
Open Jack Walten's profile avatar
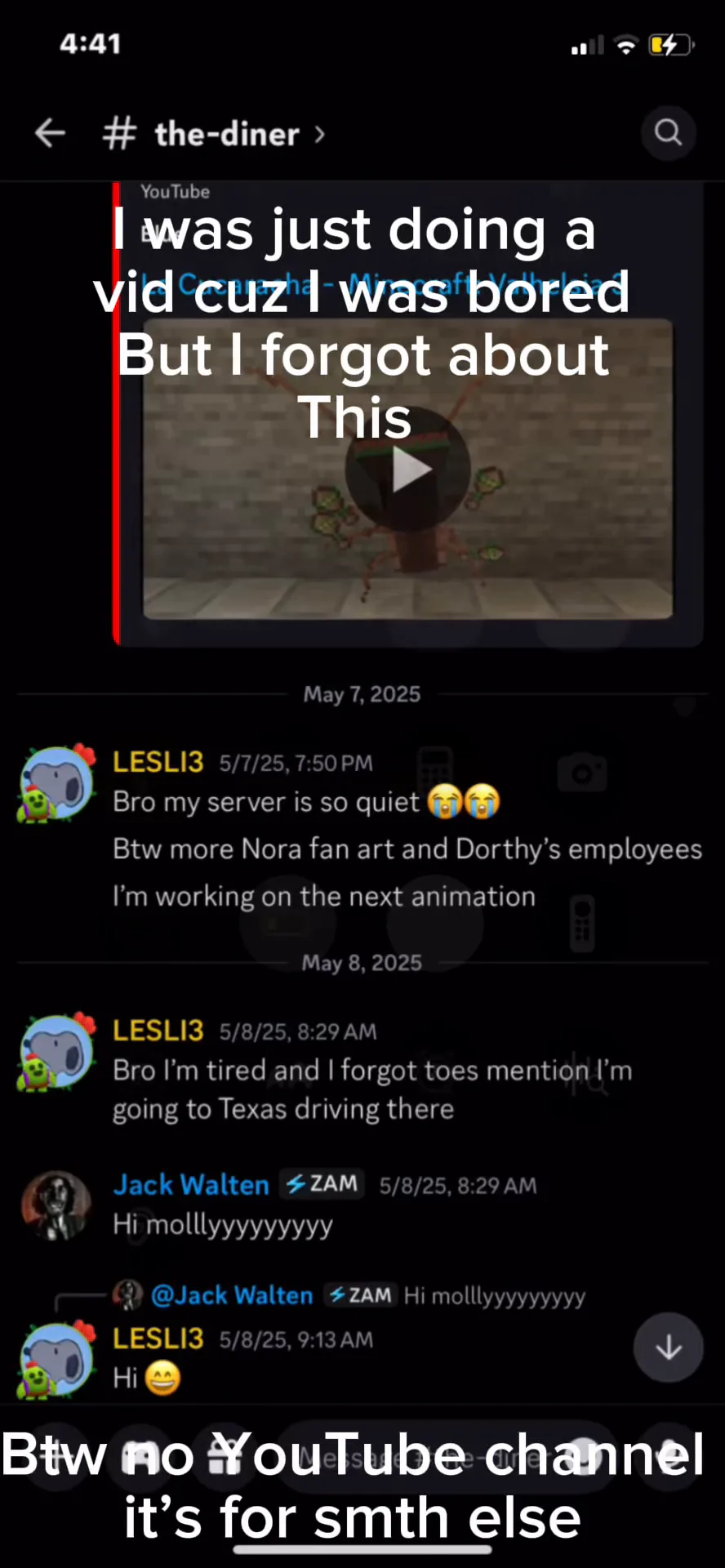point(56,1205)
